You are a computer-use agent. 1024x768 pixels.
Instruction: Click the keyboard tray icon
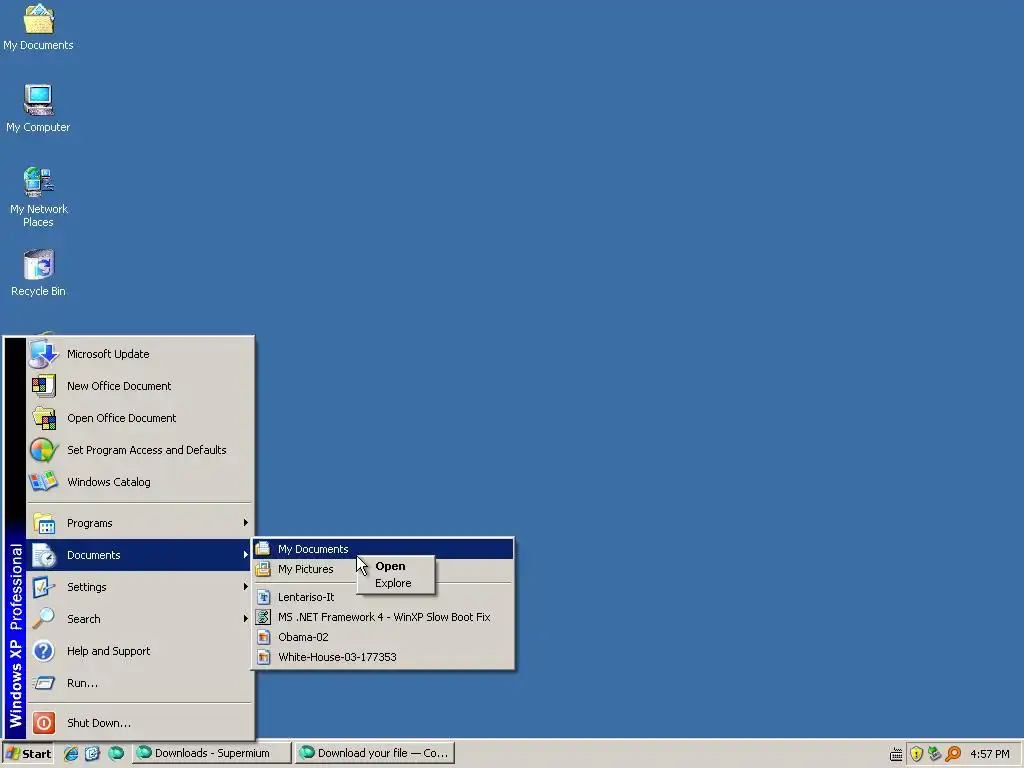pos(896,754)
